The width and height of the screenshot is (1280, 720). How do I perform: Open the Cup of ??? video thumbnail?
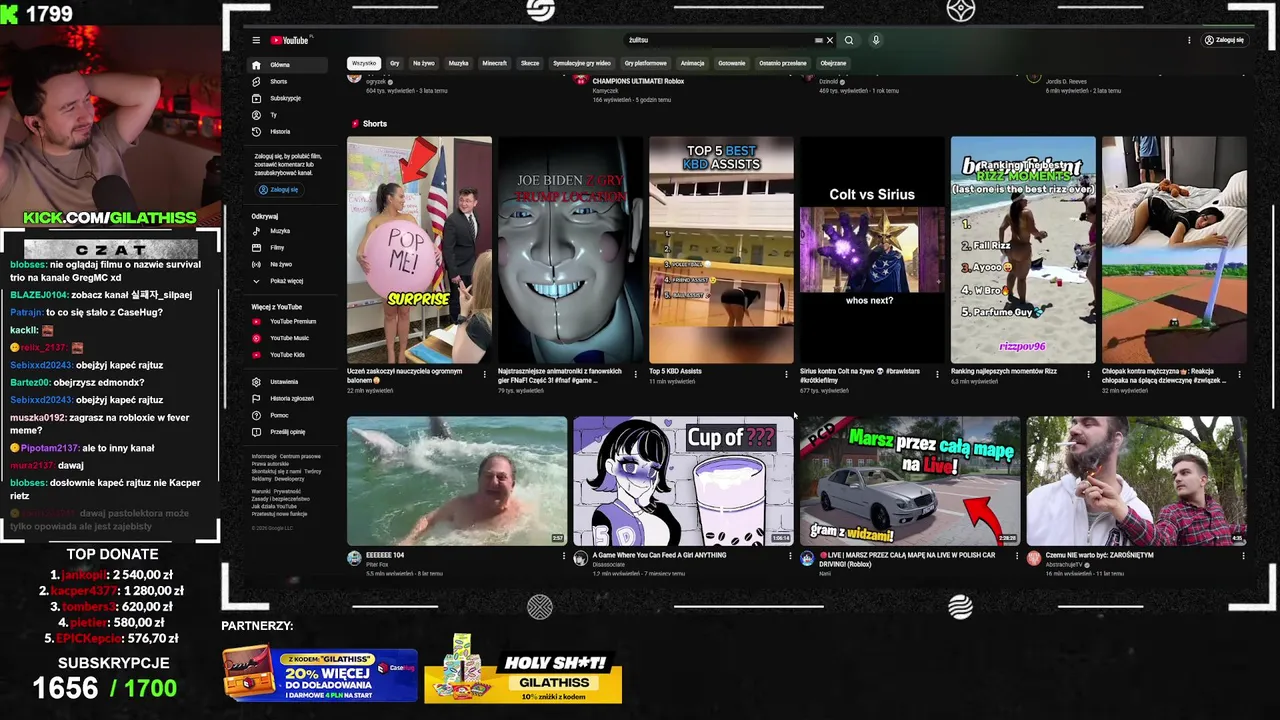click(x=684, y=481)
